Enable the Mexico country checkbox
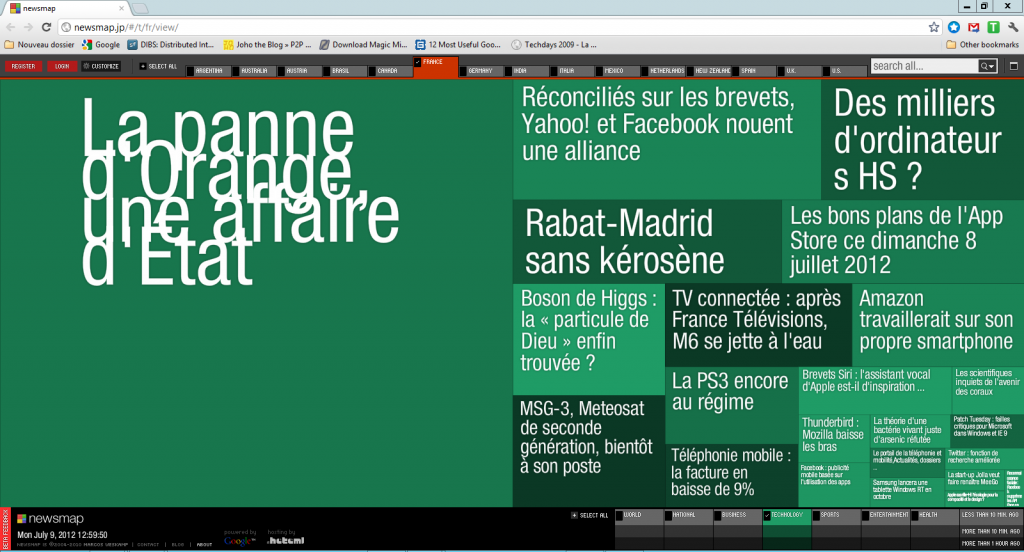Image resolution: width=1024 pixels, height=552 pixels. pos(600,71)
